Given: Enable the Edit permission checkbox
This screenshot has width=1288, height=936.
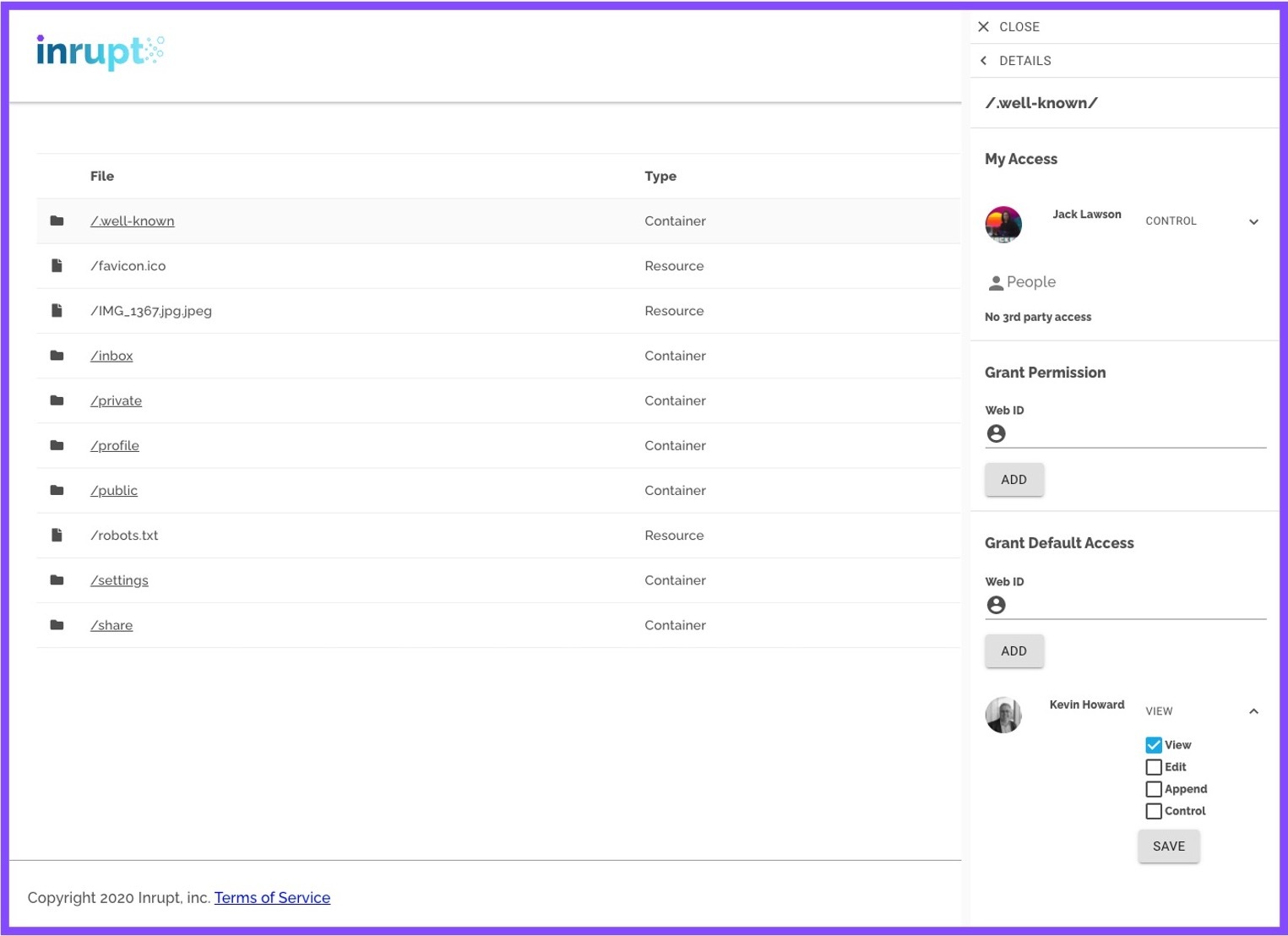Looking at the screenshot, I should (x=1154, y=767).
